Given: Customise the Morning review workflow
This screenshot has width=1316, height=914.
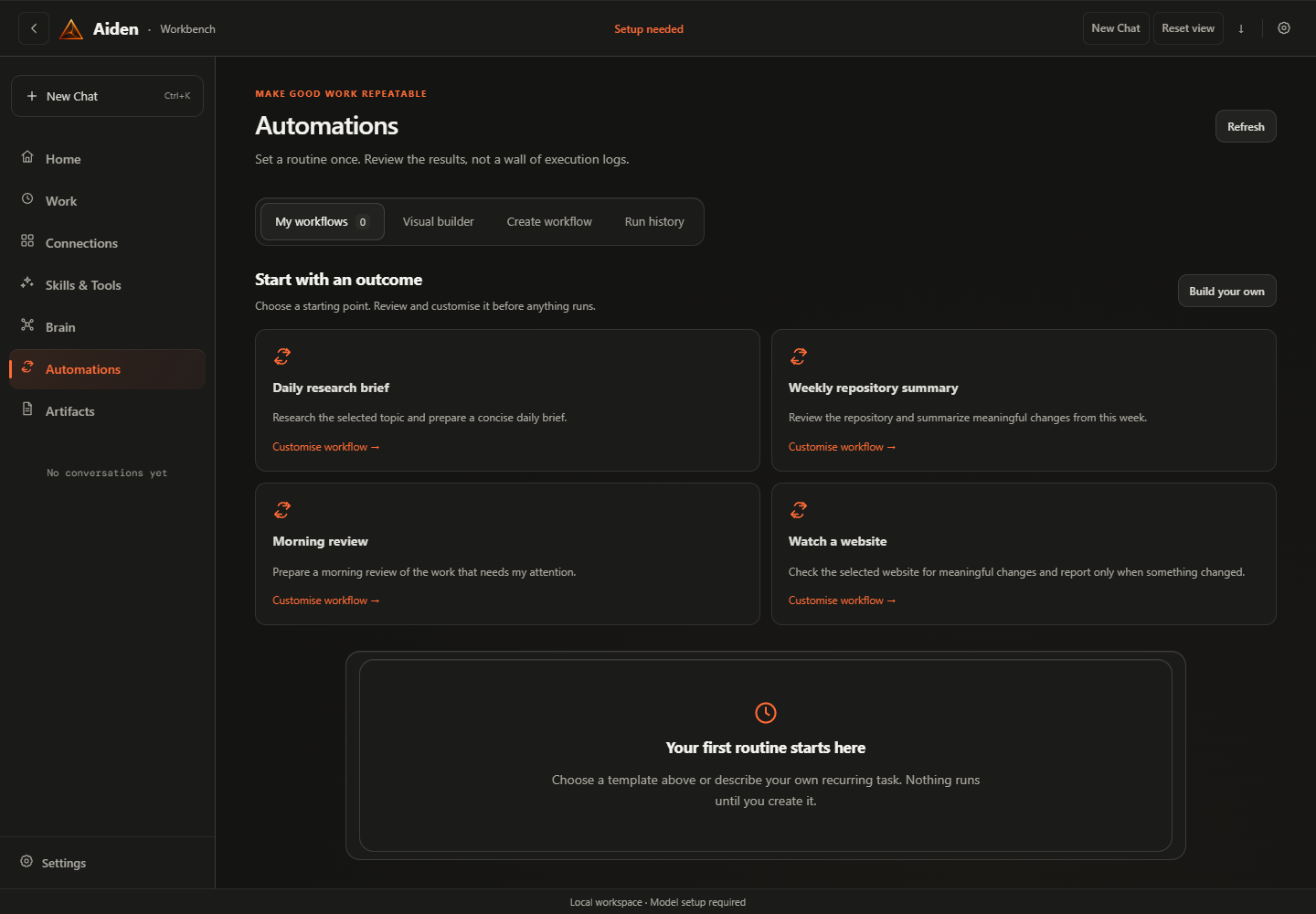Looking at the screenshot, I should click(325, 600).
